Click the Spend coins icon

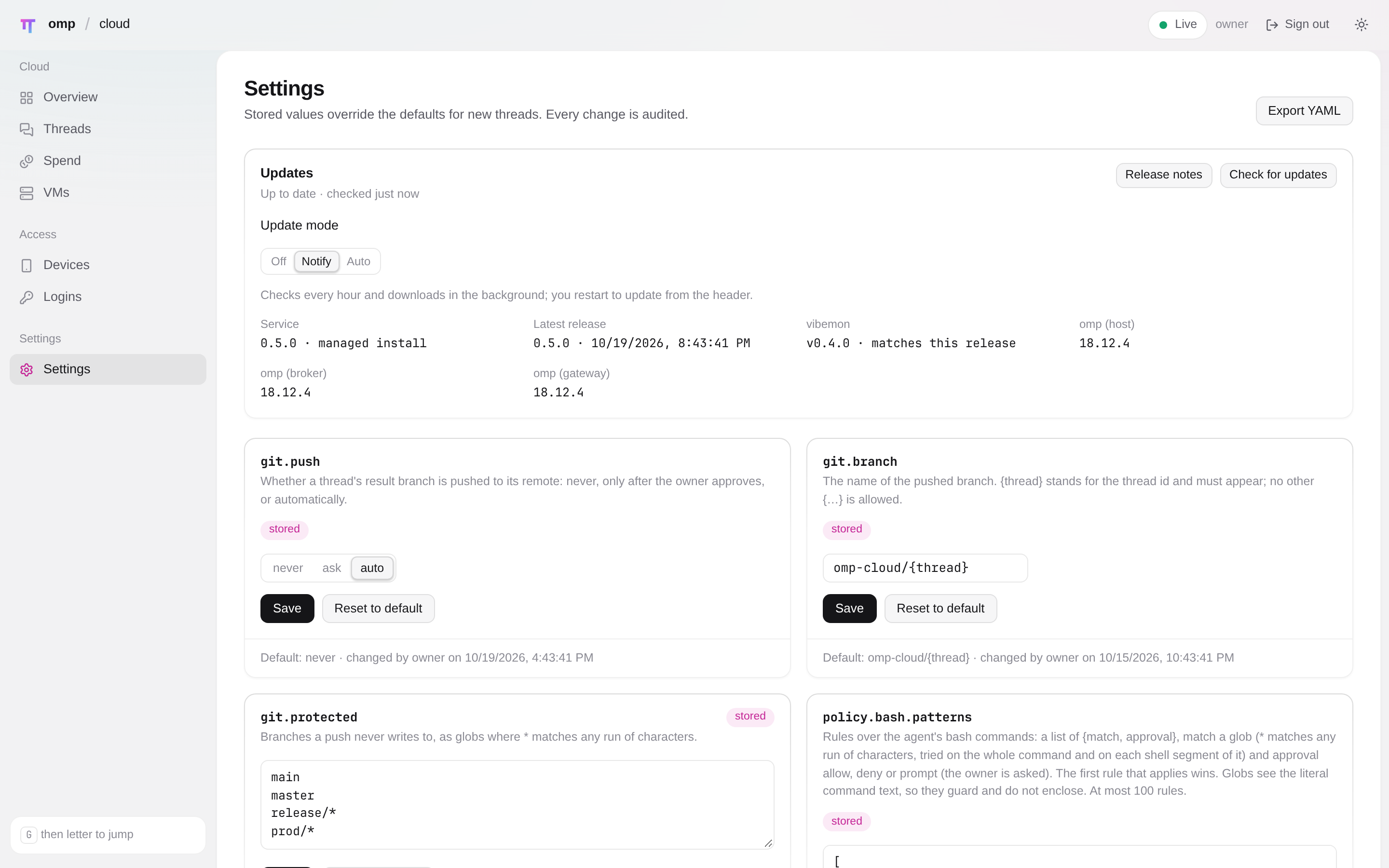pos(27,162)
